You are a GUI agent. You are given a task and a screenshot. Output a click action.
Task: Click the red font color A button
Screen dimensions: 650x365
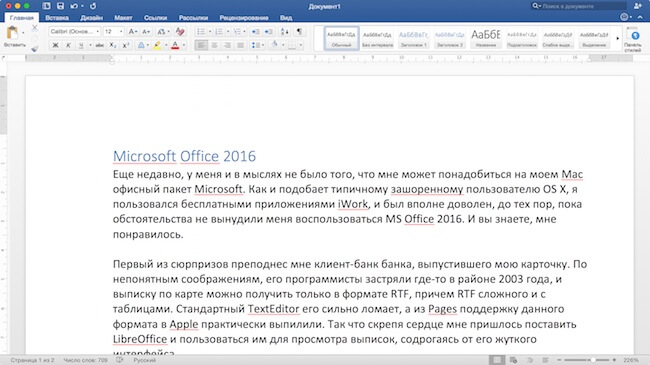[x=175, y=45]
